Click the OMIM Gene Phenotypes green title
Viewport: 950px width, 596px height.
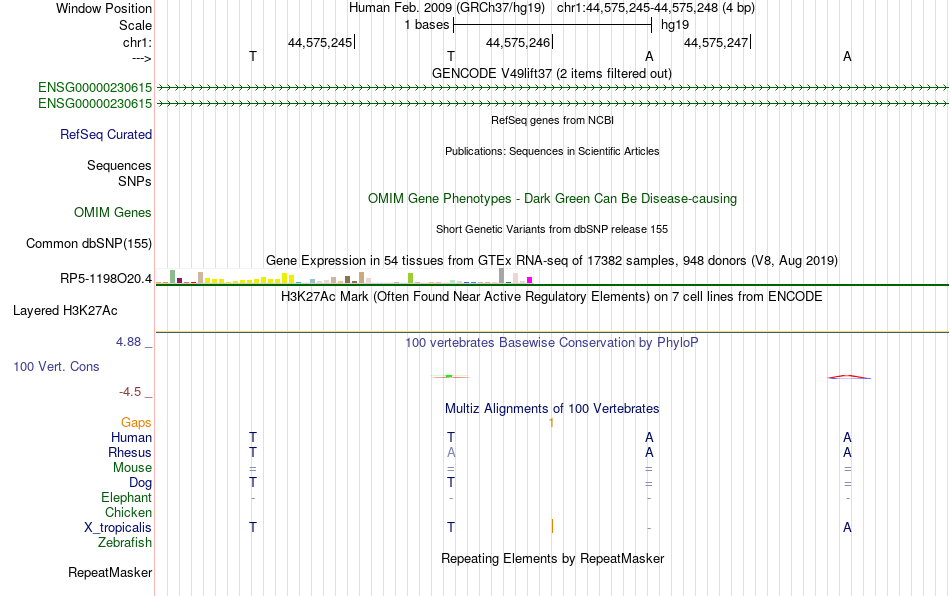point(553,199)
